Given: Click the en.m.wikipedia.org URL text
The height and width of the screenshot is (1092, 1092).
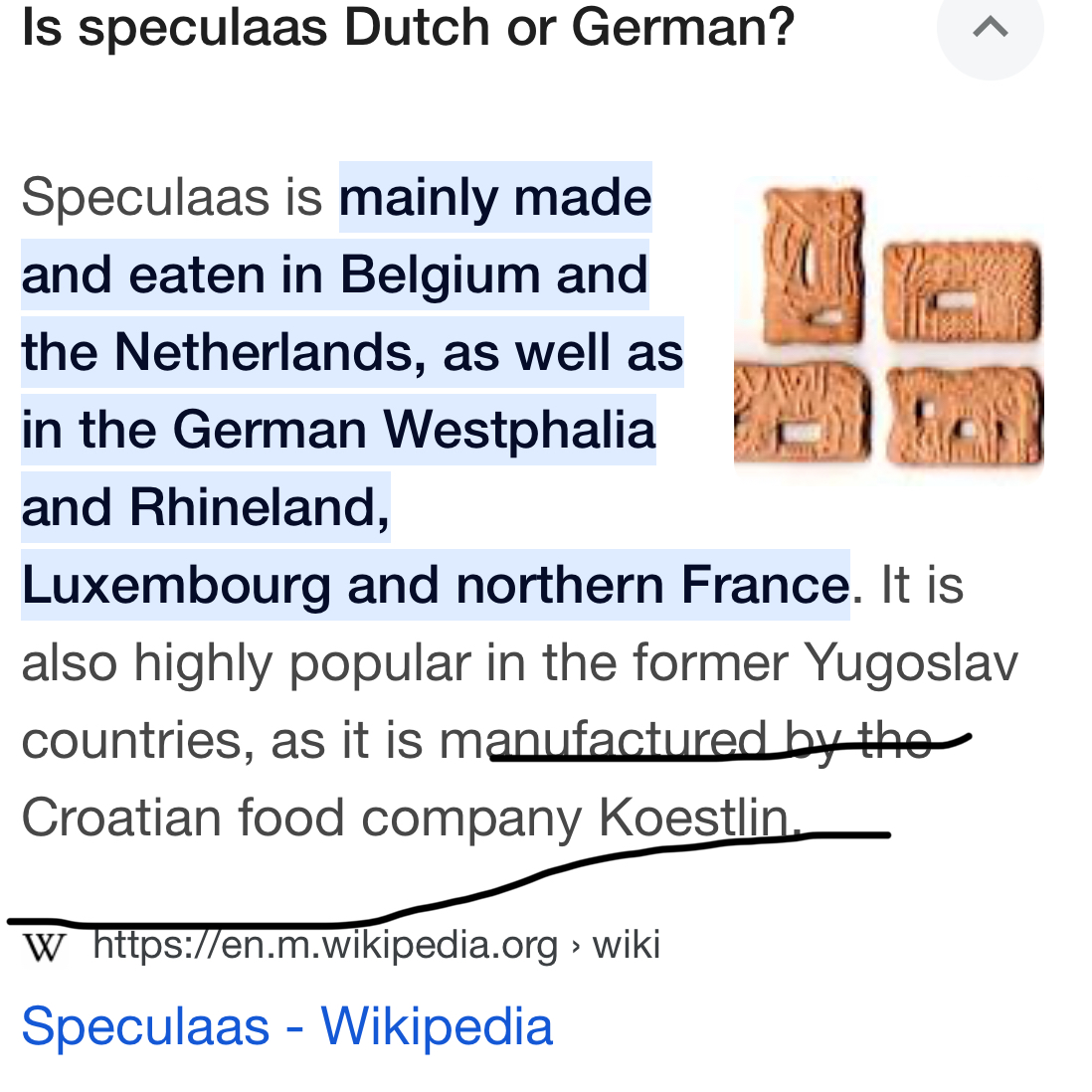Looking at the screenshot, I should (x=325, y=946).
